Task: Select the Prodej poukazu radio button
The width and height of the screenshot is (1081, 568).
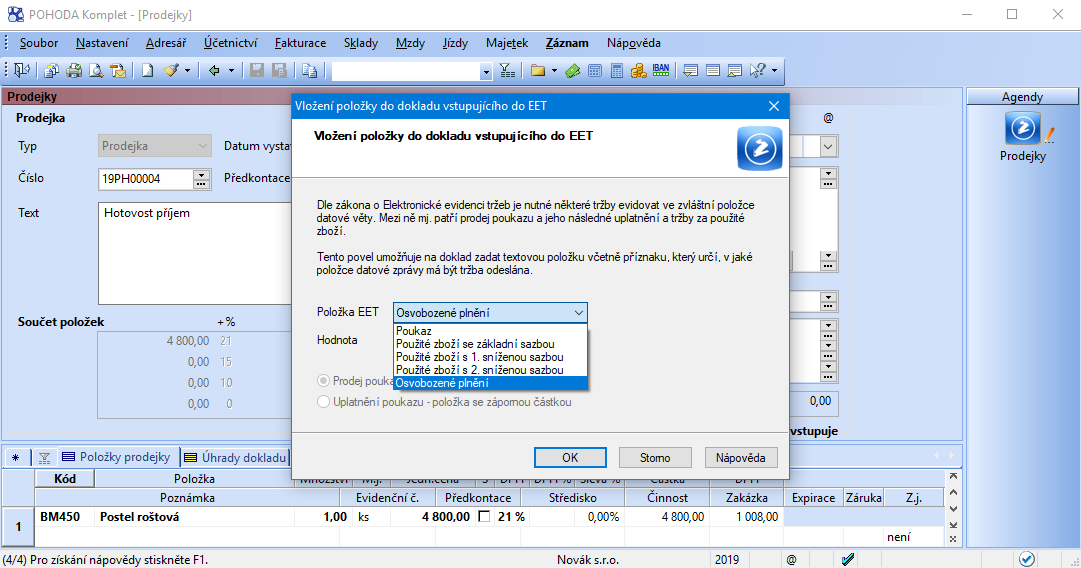Action: tap(323, 381)
